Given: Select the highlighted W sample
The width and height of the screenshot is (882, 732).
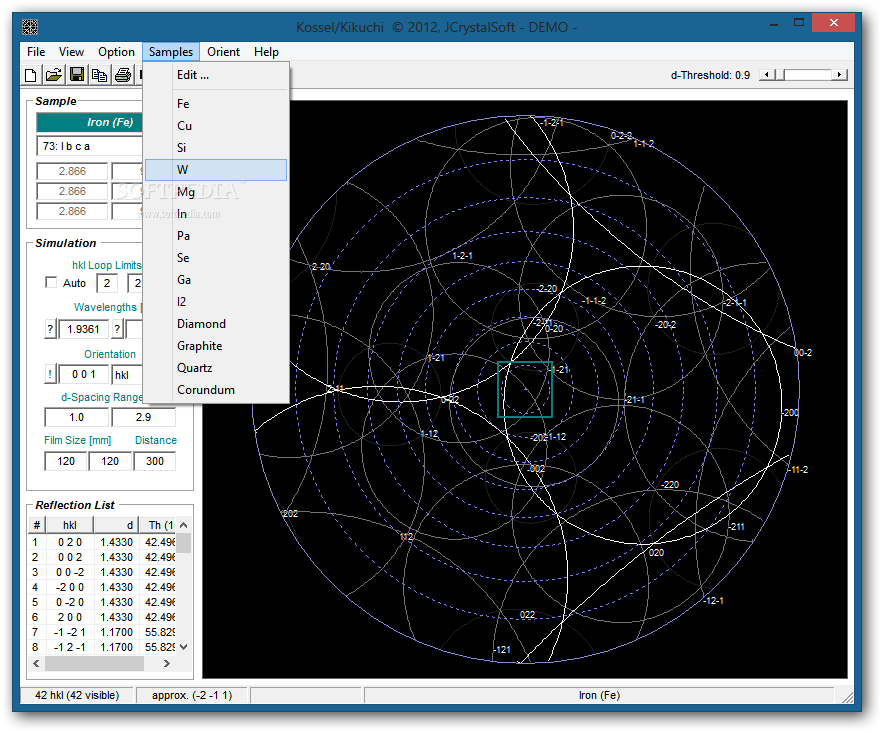Looking at the screenshot, I should pyautogui.click(x=217, y=170).
